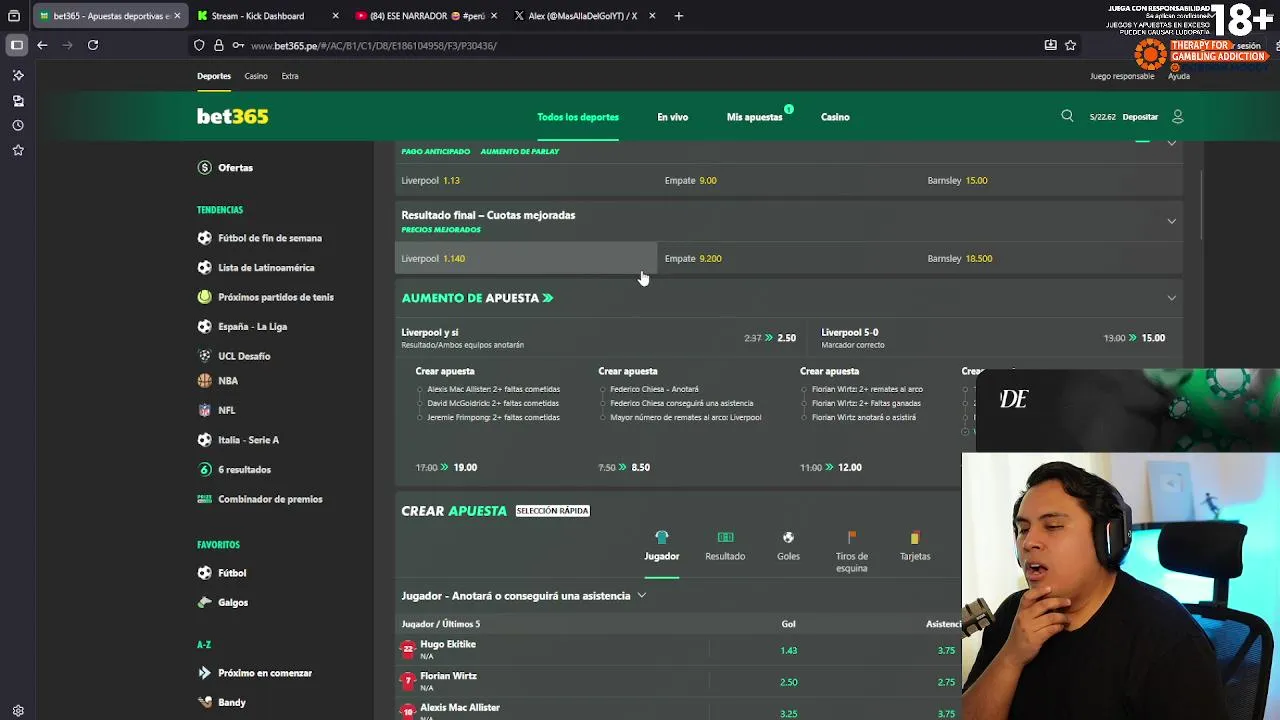Click Próximo en comenzar arrow icon
1280x720 pixels.
click(205, 673)
